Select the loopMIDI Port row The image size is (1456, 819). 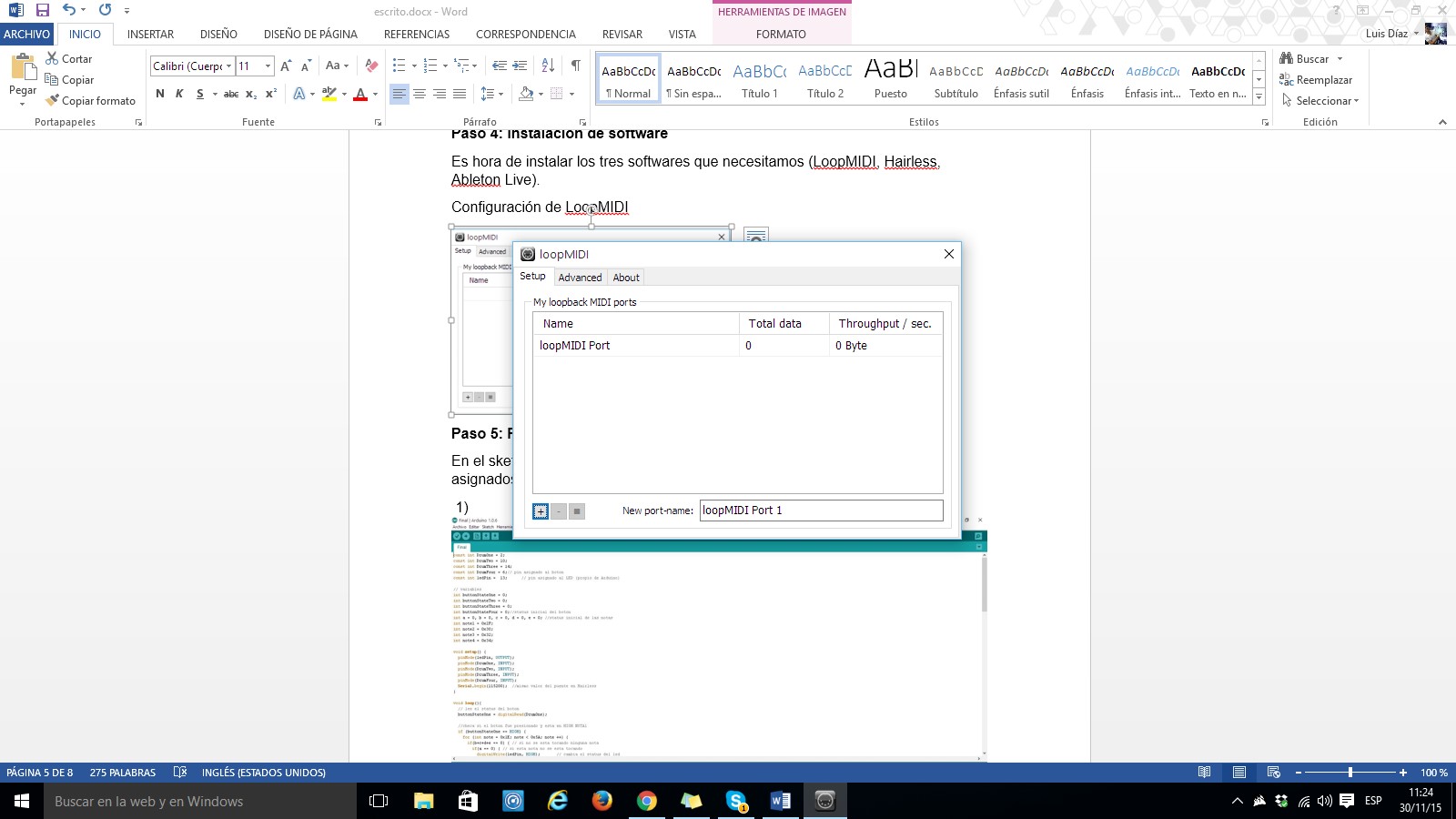737,346
